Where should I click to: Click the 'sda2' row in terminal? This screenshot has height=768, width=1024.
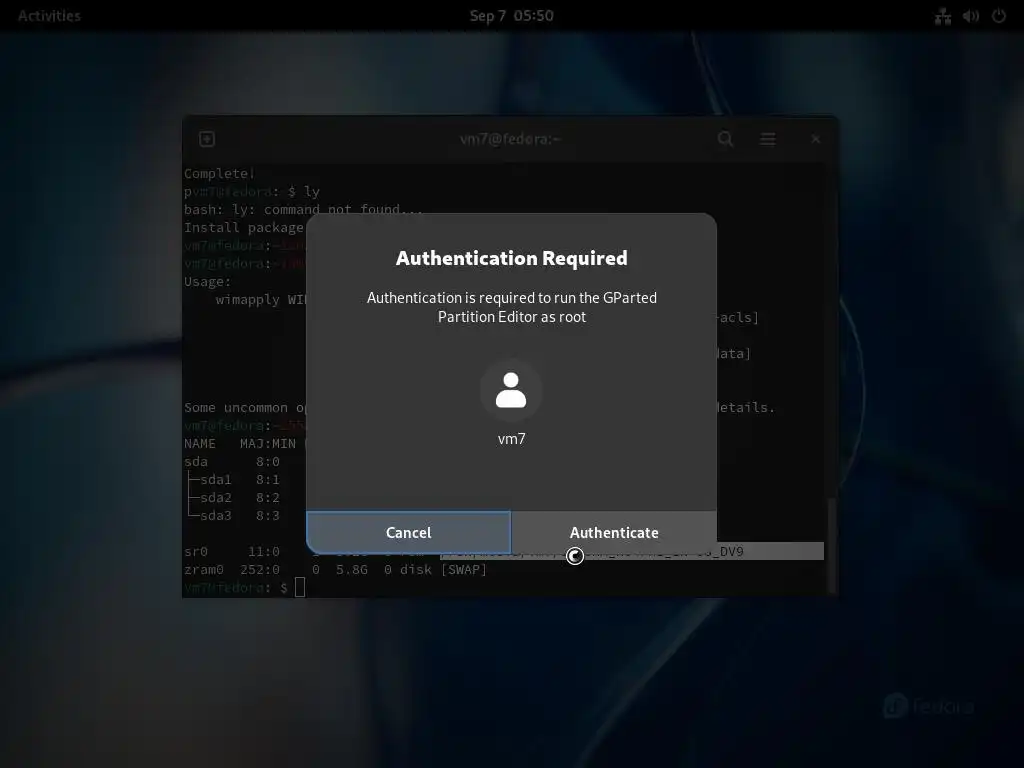pos(234,498)
